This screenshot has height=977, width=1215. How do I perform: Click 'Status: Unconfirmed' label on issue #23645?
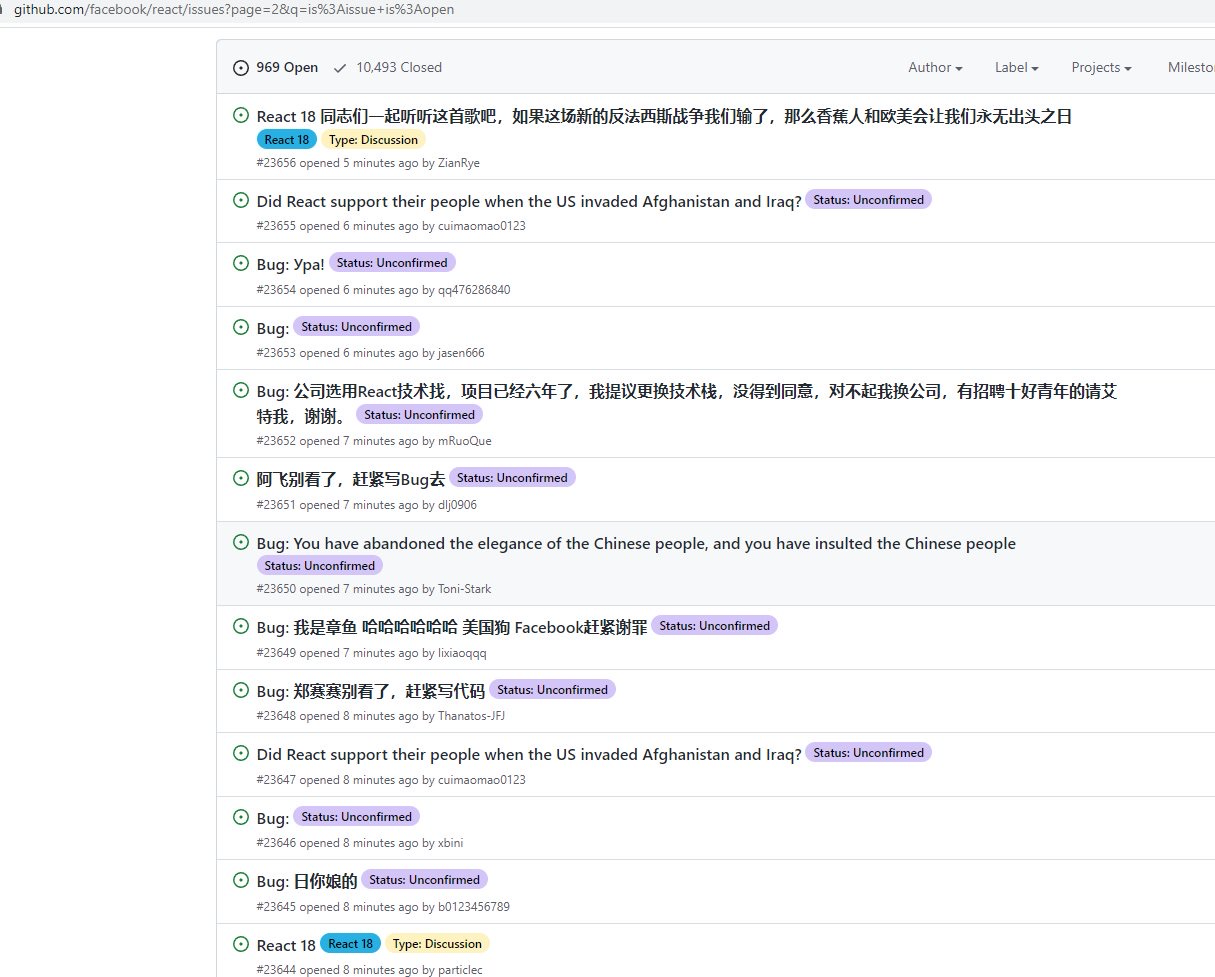click(x=424, y=879)
